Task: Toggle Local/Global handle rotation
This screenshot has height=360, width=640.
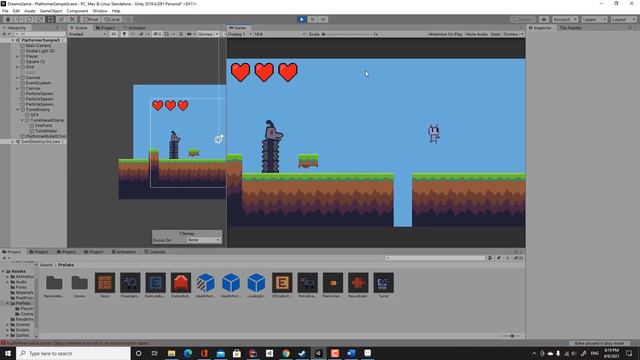Action: click(x=111, y=19)
